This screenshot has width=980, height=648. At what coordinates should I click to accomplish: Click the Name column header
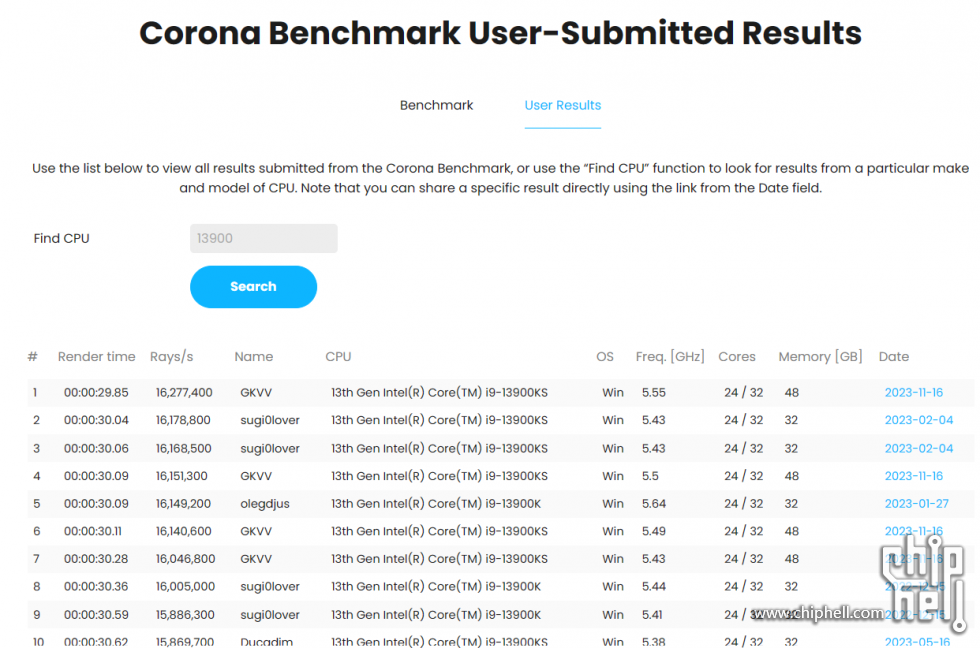[254, 357]
